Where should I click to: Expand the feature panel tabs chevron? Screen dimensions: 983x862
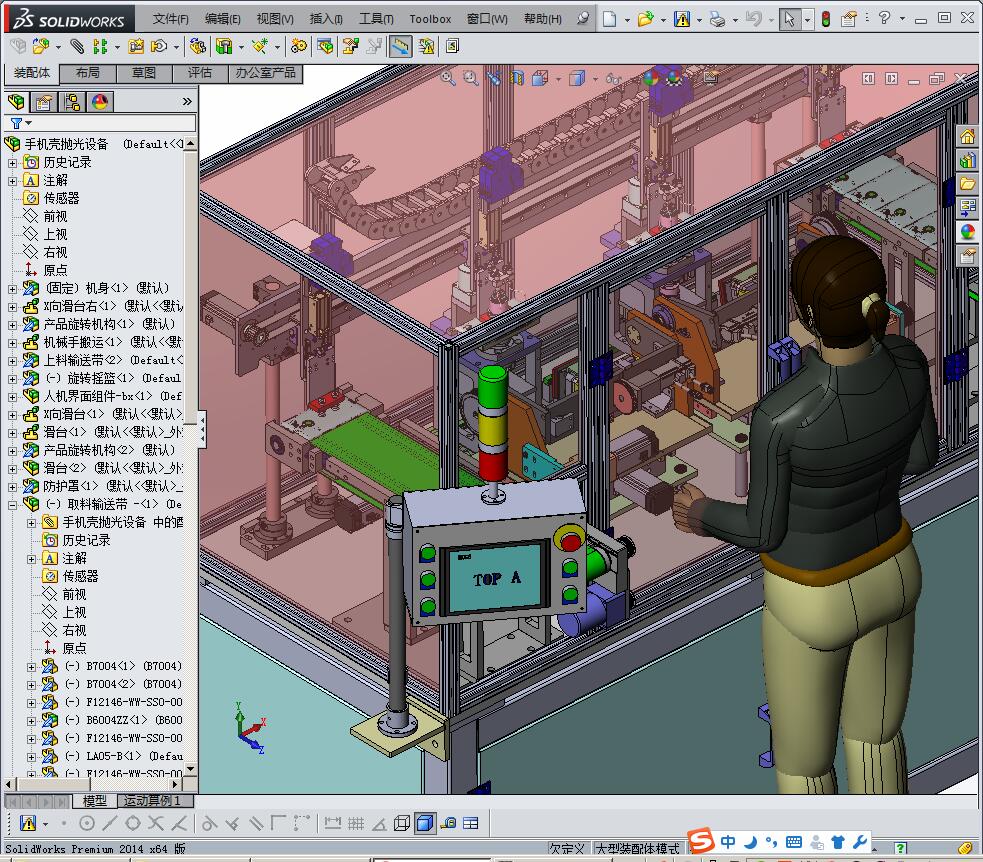point(187,102)
